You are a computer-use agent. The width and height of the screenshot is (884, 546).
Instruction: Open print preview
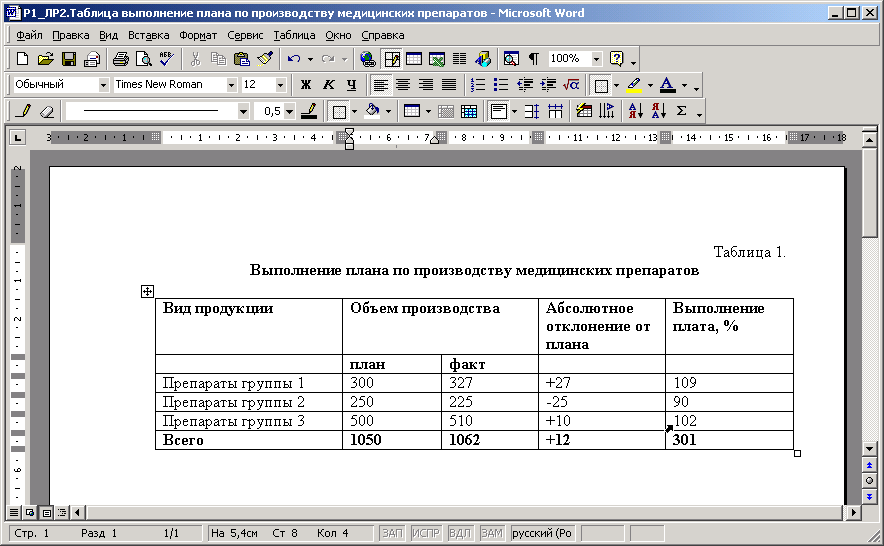[144, 59]
